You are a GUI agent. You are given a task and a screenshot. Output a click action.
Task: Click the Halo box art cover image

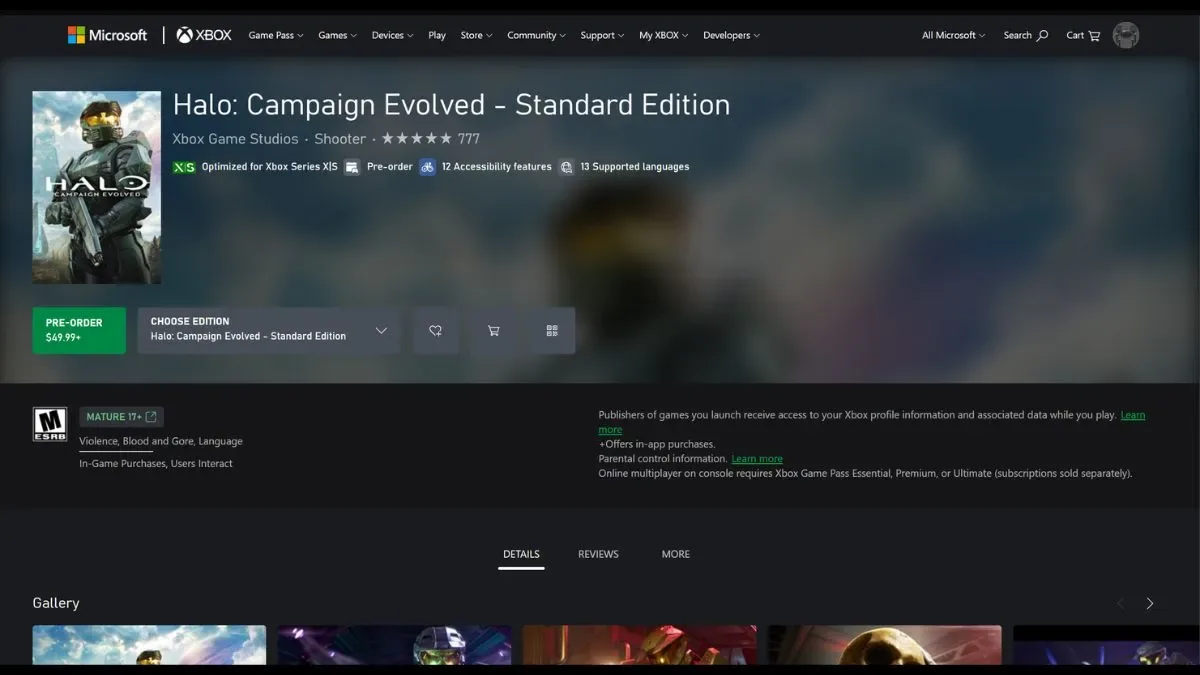[97, 188]
